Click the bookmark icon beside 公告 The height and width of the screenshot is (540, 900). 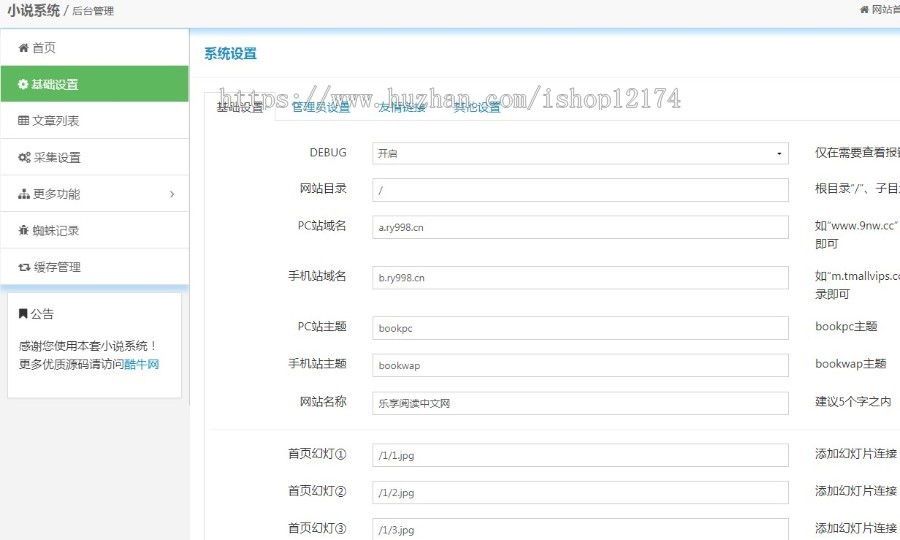tap(23, 313)
